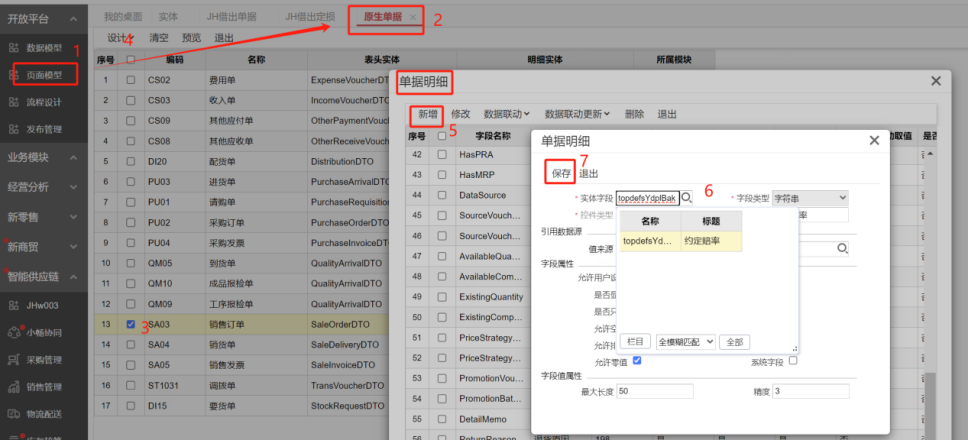The width and height of the screenshot is (968, 441).
Task: Click the 发布管理 sidebar icon
Action: click(14, 129)
